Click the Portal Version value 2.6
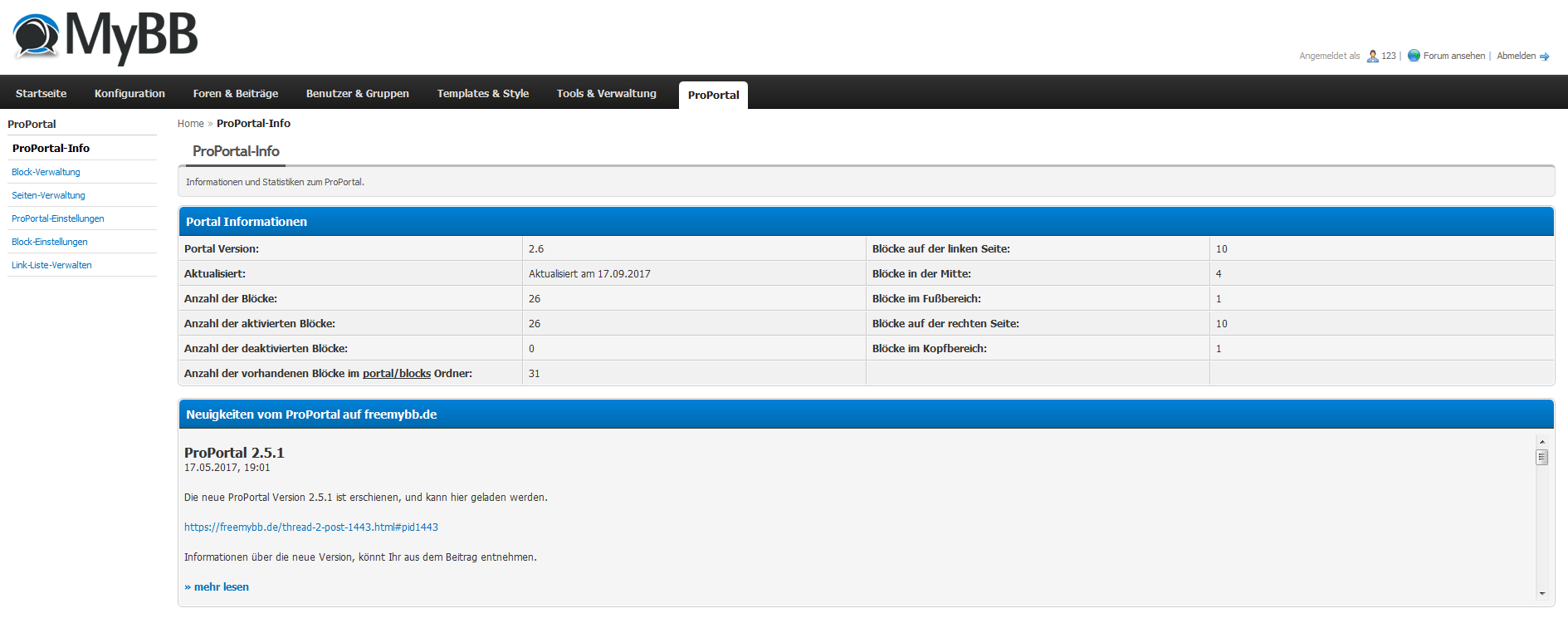 pos(536,248)
